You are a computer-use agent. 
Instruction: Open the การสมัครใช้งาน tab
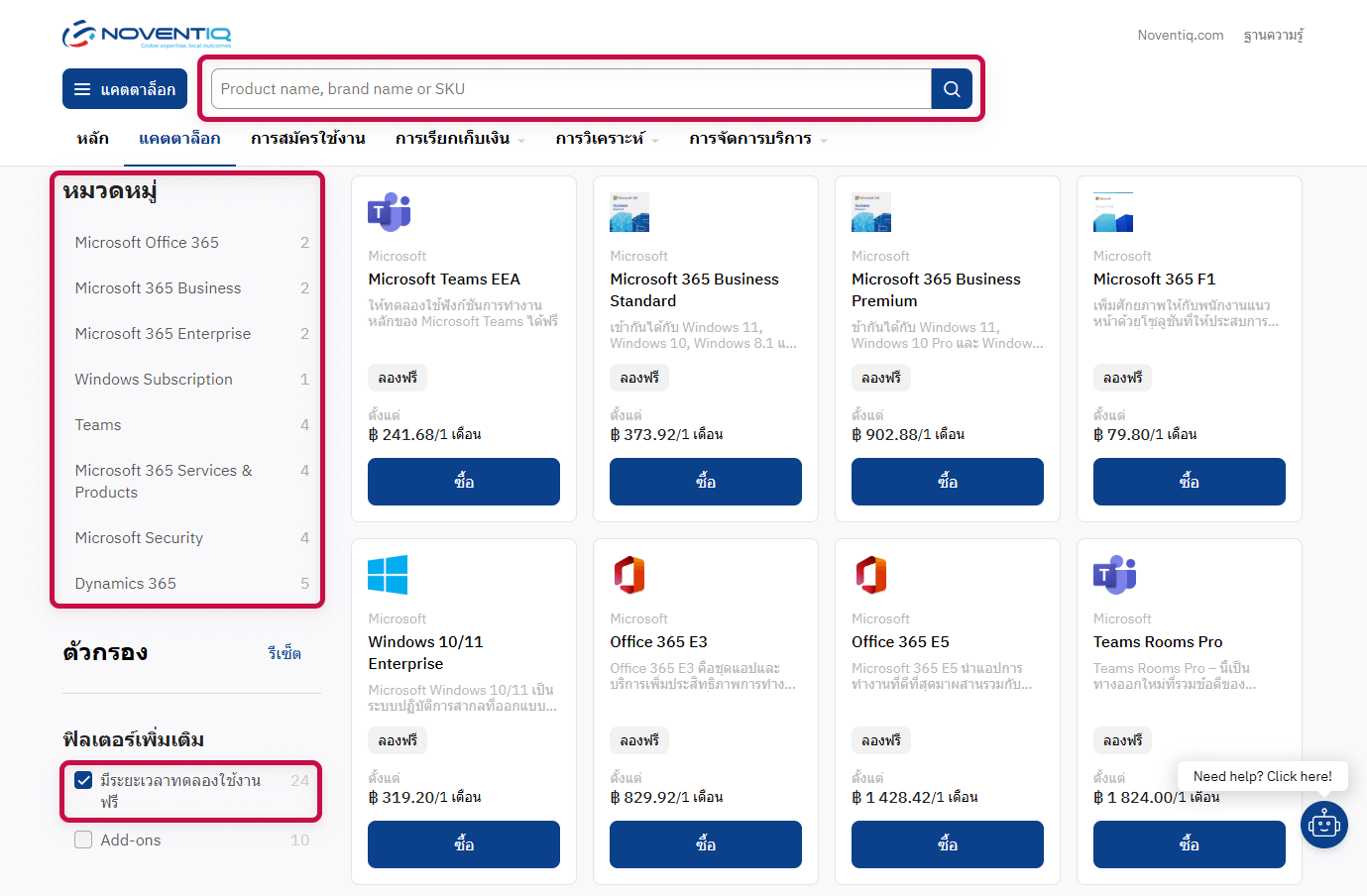(x=307, y=139)
